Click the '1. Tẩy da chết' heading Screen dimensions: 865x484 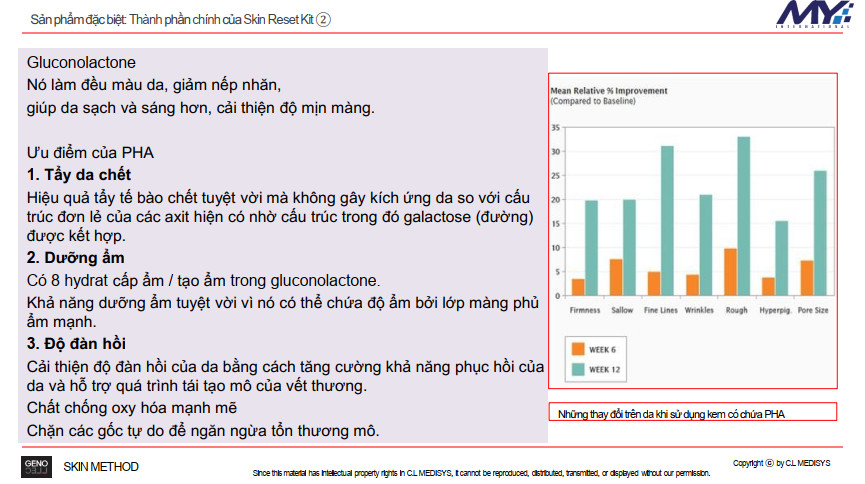[79, 175]
